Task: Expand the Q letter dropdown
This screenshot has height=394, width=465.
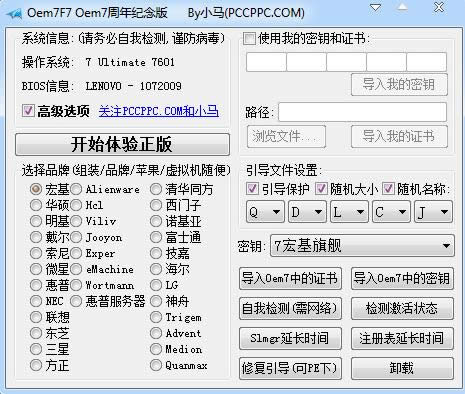Action: 265,212
